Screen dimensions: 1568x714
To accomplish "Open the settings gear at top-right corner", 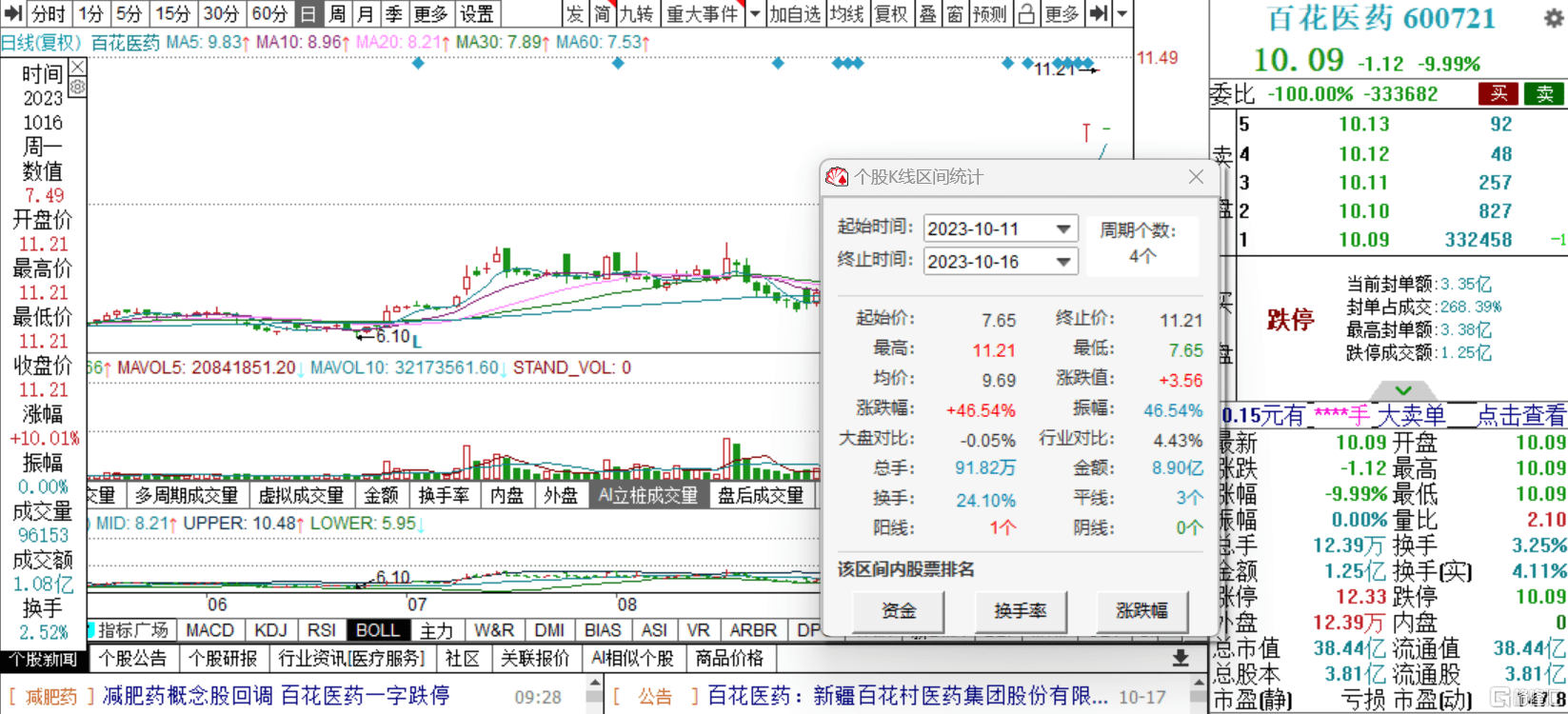I will tap(1553, 16).
